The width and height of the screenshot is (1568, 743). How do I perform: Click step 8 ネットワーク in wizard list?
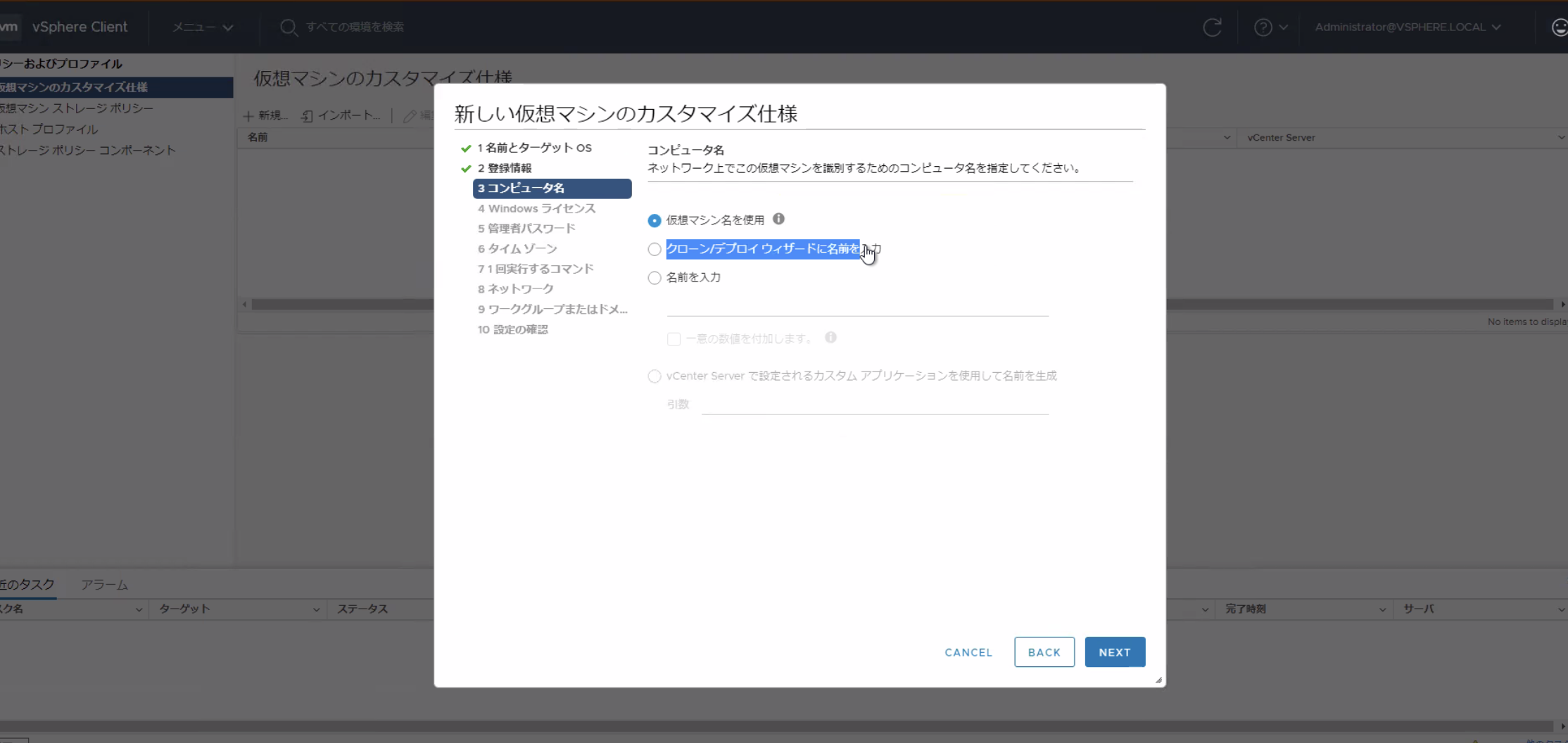click(515, 288)
